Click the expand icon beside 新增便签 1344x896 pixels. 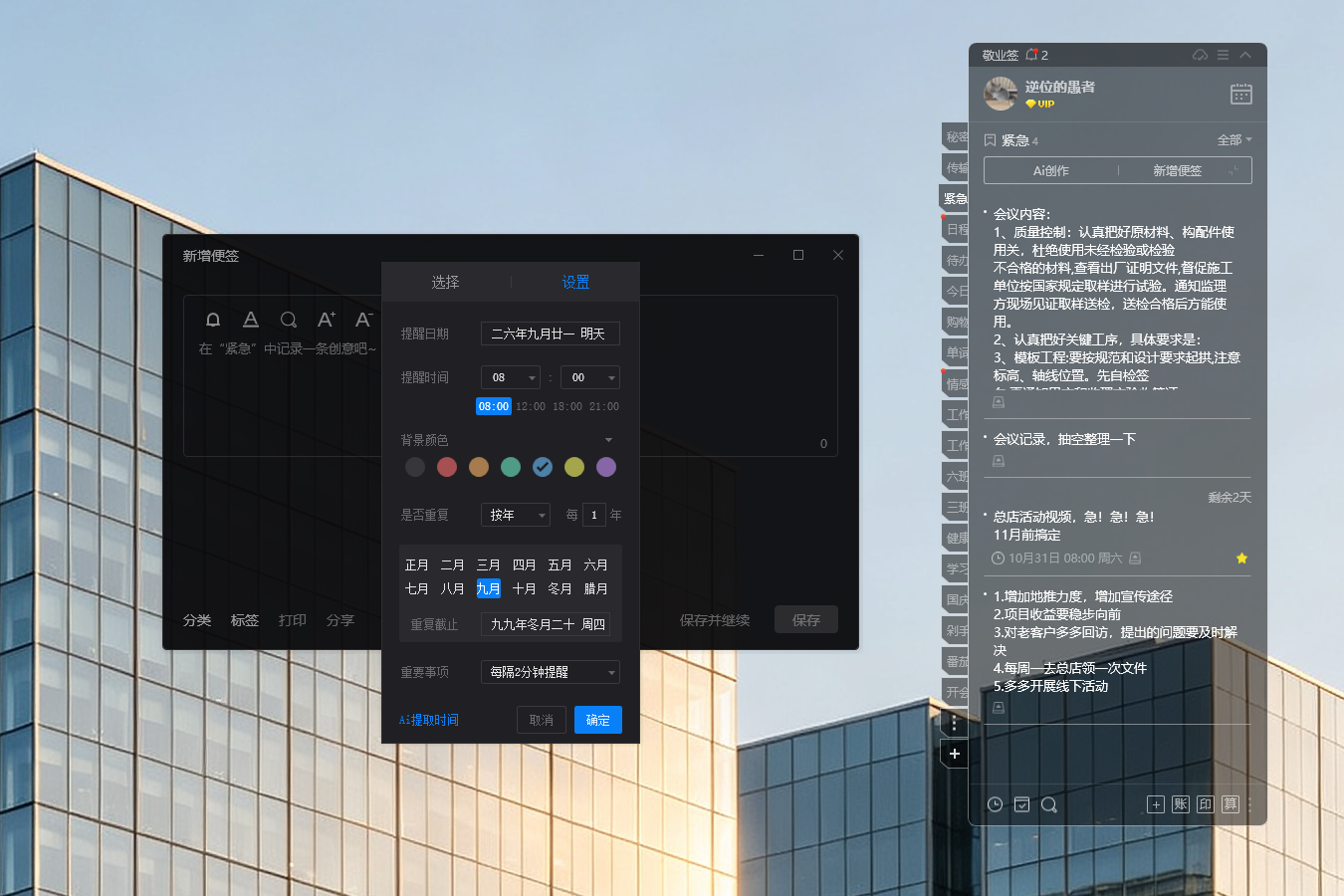(1234, 170)
